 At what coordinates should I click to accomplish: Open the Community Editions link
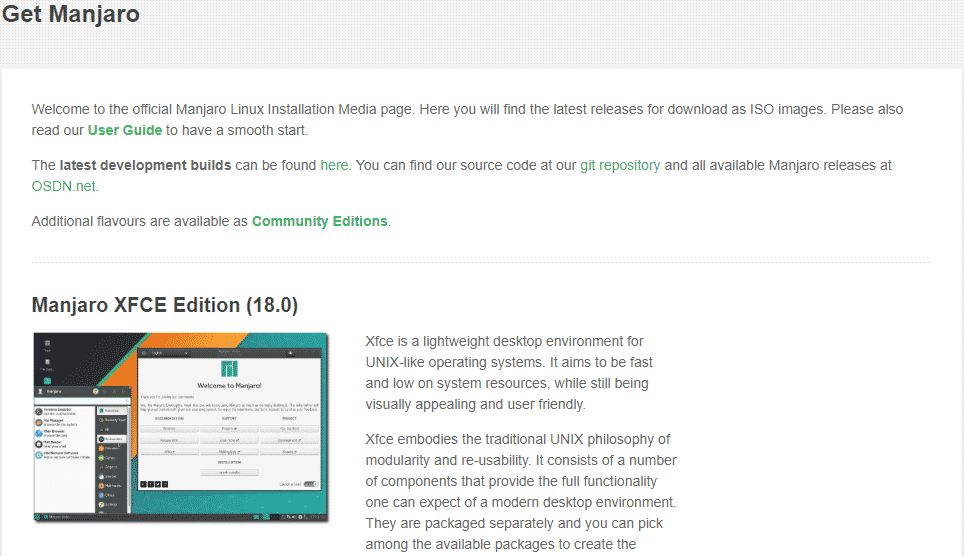coord(320,221)
